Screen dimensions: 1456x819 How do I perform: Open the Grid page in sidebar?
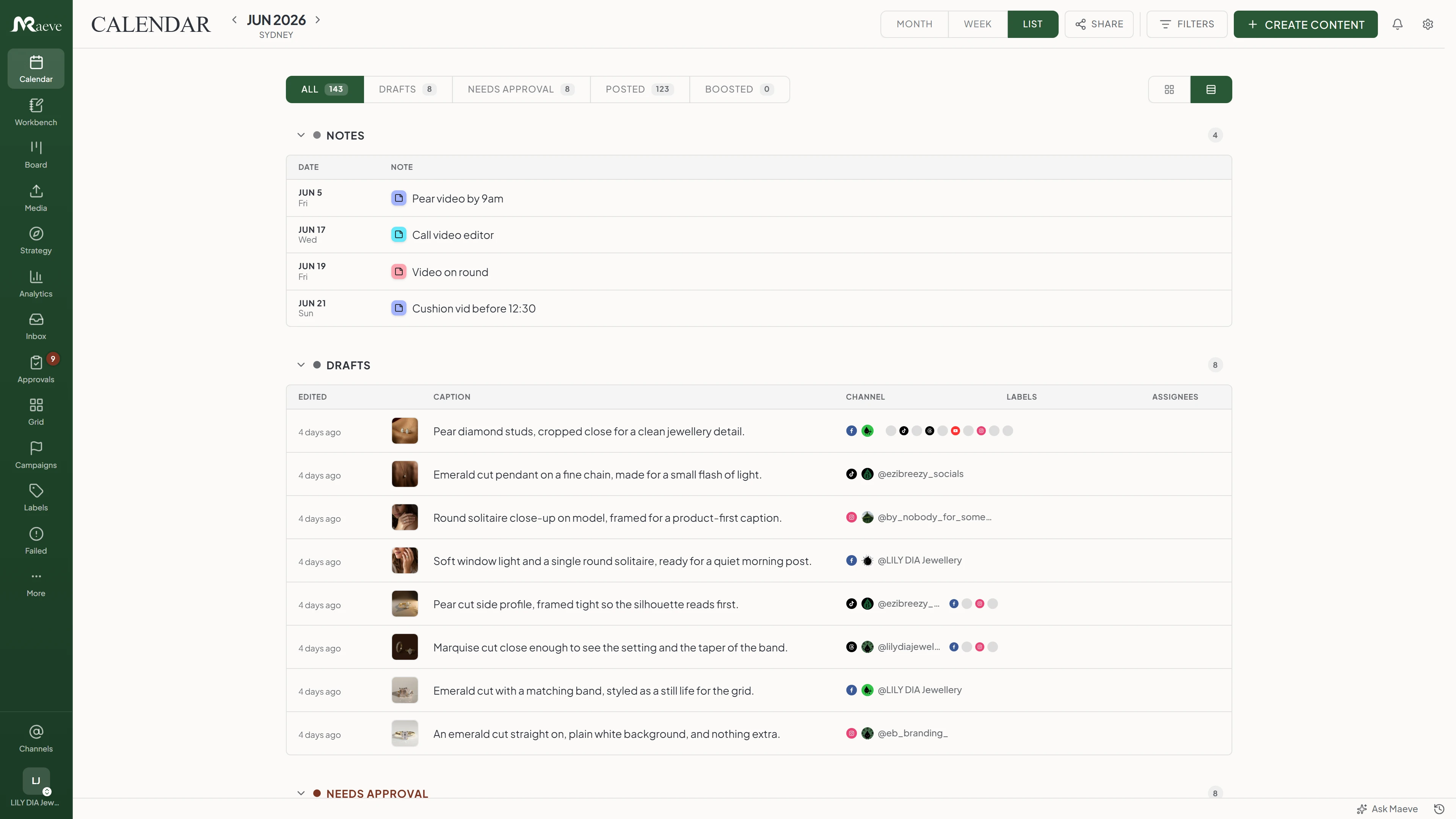click(x=36, y=412)
